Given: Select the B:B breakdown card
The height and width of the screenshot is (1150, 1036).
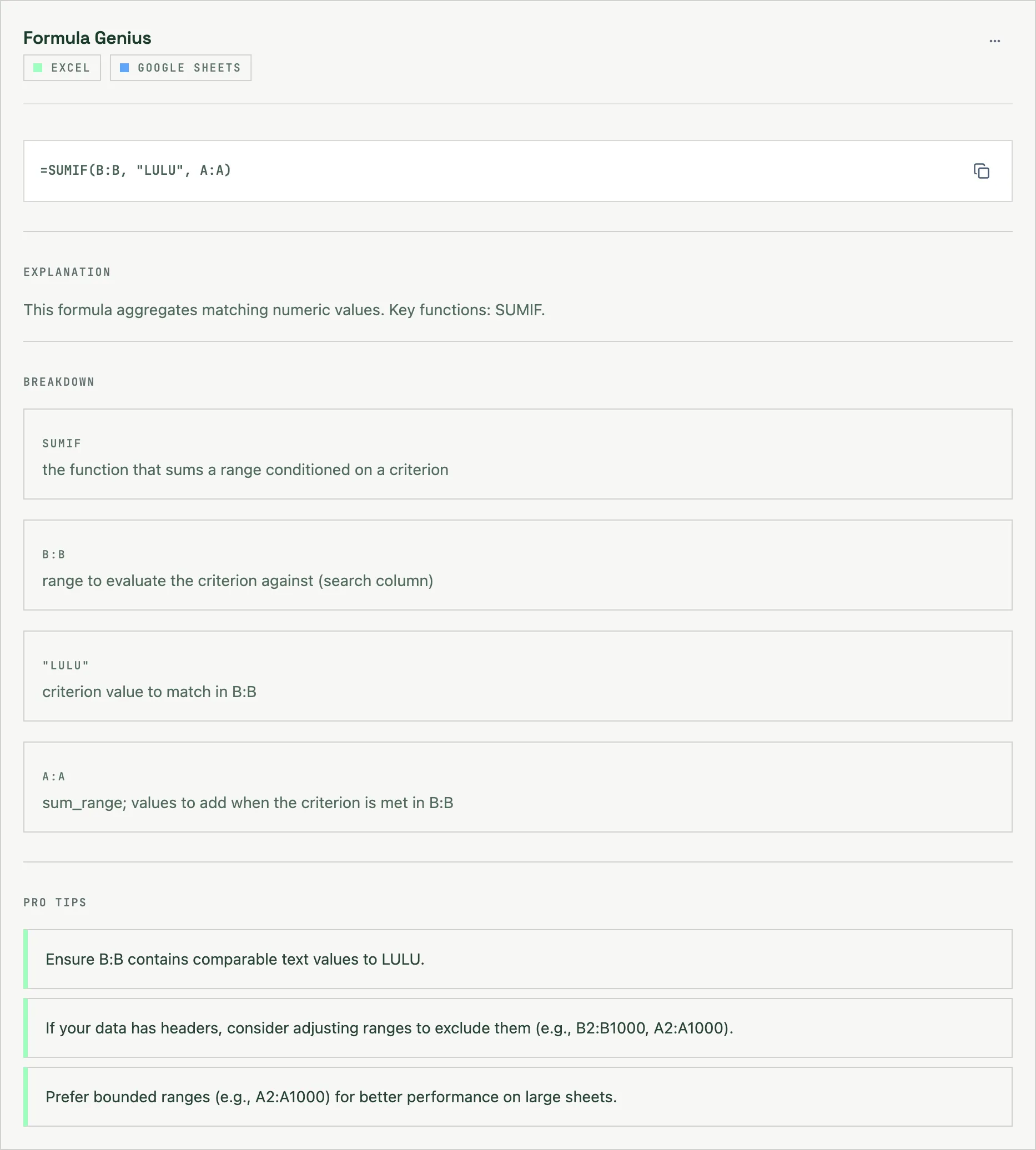Looking at the screenshot, I should pos(517,565).
